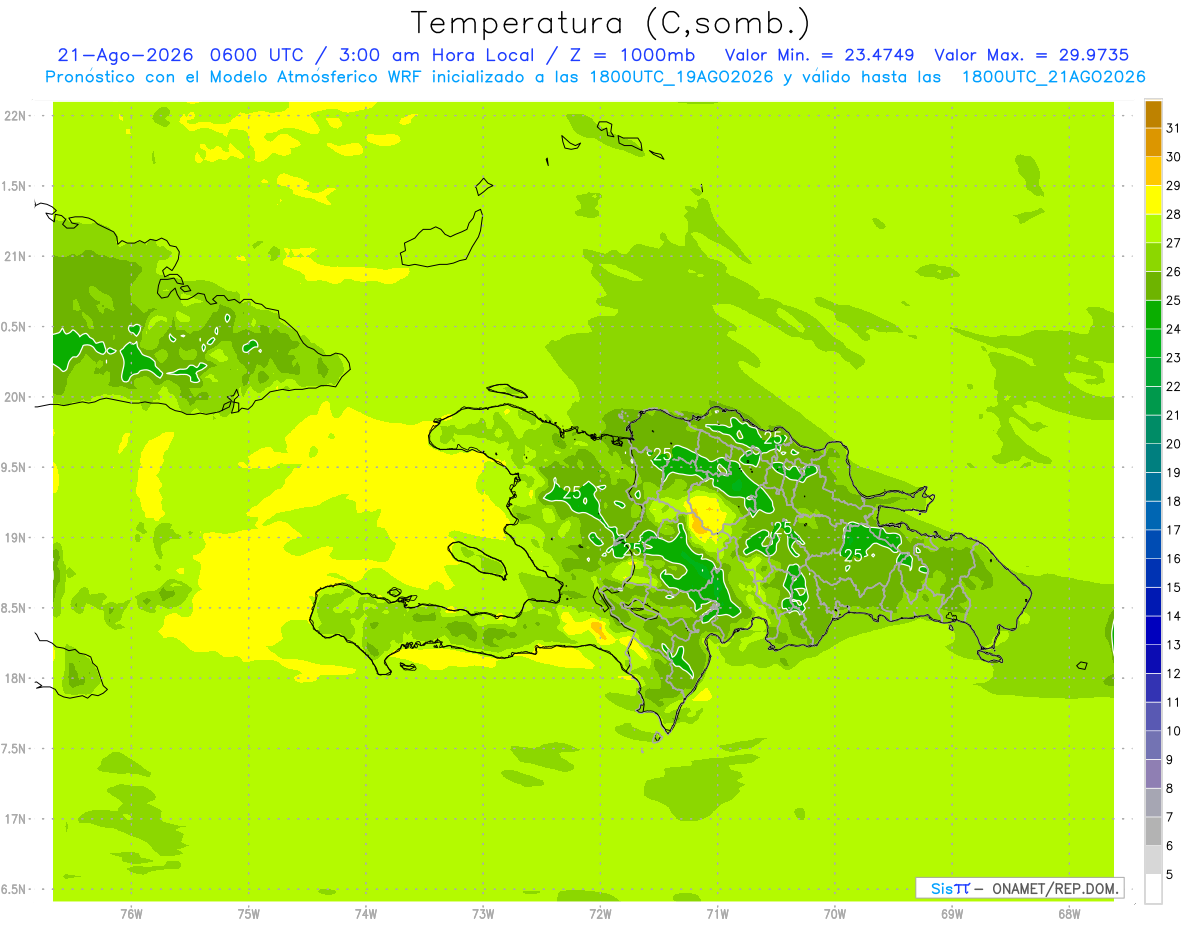Click the "75W" longitude label
Screen dimensions: 1200x927
[248, 913]
